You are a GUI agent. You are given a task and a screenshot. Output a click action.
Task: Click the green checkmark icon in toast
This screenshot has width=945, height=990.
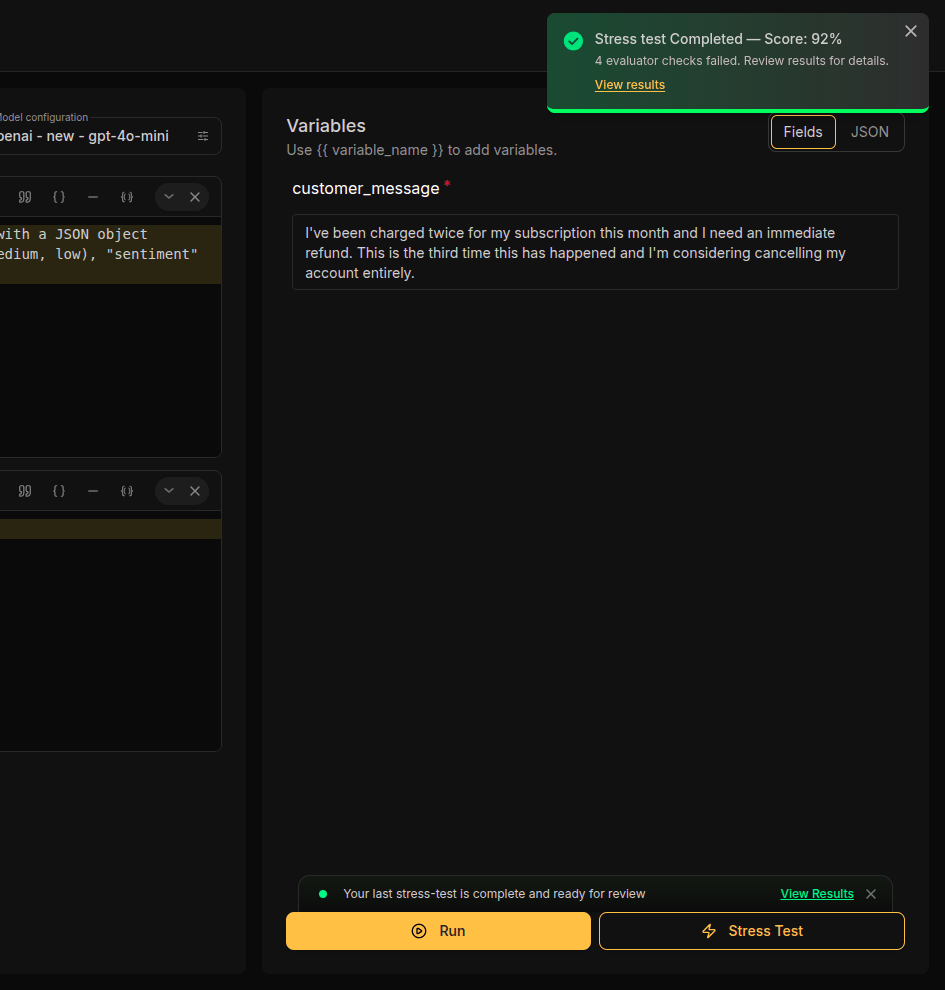(573, 41)
